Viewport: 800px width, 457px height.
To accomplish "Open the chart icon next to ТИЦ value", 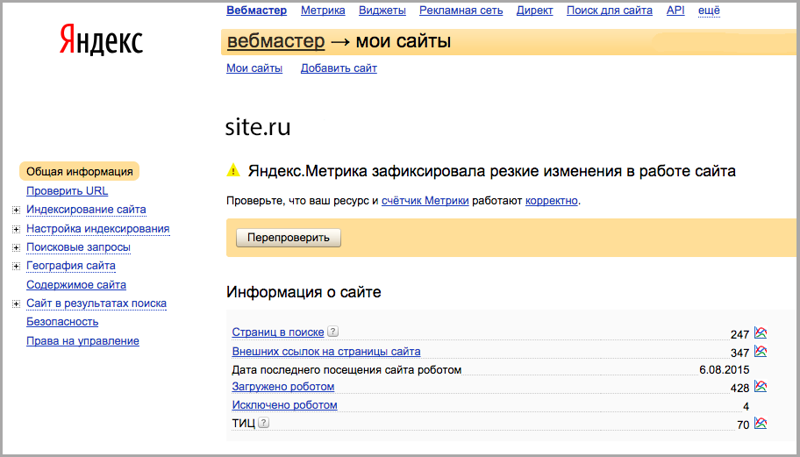I will 760,423.
